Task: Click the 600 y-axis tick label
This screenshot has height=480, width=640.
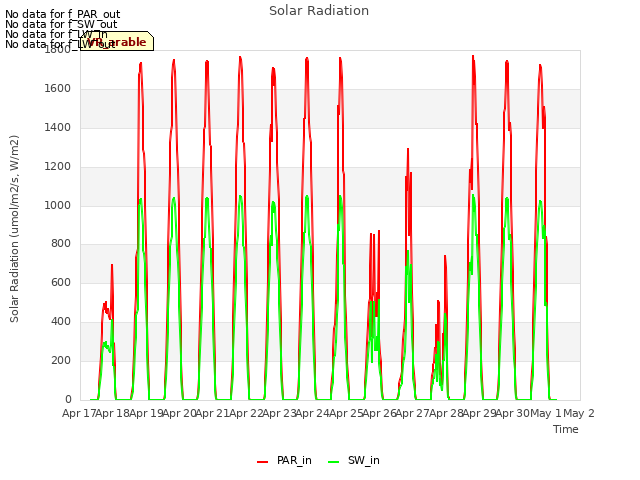Action: point(61,283)
